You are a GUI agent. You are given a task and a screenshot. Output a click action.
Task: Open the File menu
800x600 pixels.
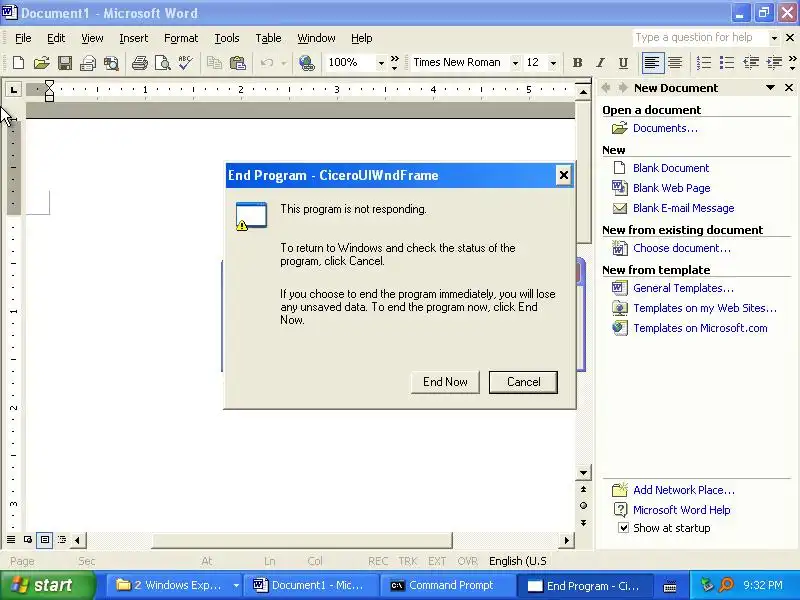tap(23, 38)
